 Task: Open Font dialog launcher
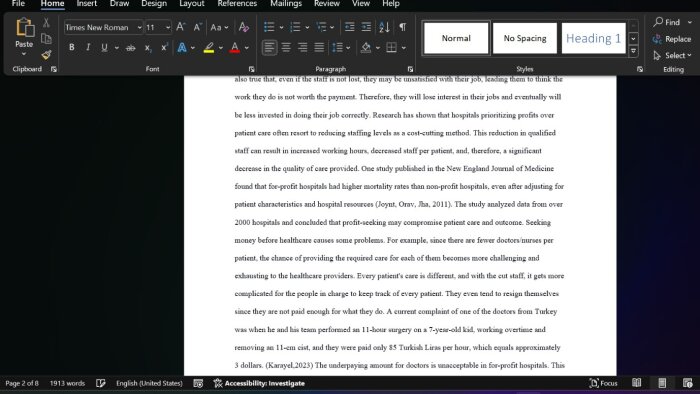[251, 69]
